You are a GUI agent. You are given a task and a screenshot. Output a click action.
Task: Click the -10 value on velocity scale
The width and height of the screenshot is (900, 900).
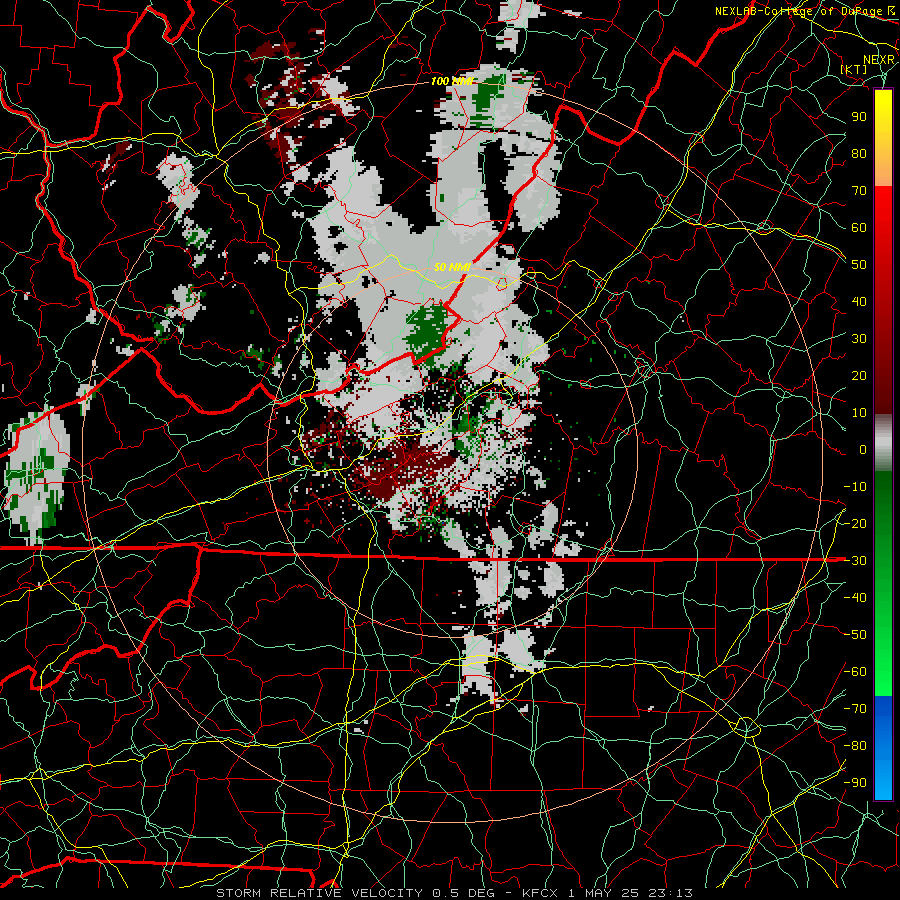855,487
